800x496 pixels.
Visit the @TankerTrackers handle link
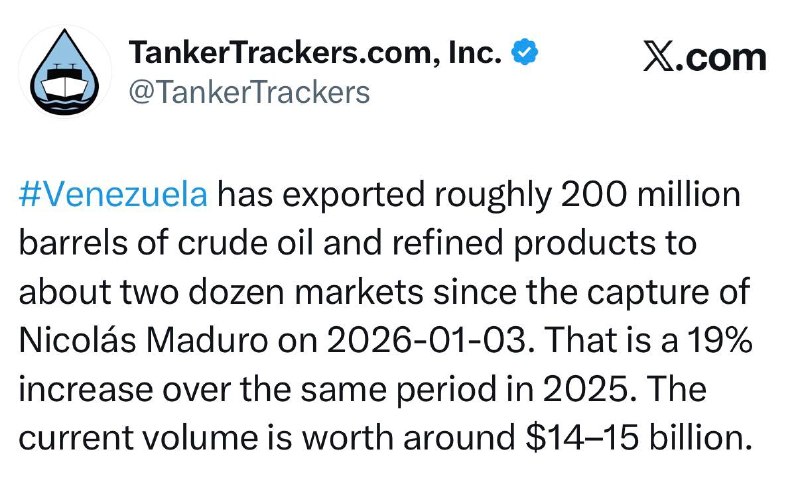[x=249, y=92]
